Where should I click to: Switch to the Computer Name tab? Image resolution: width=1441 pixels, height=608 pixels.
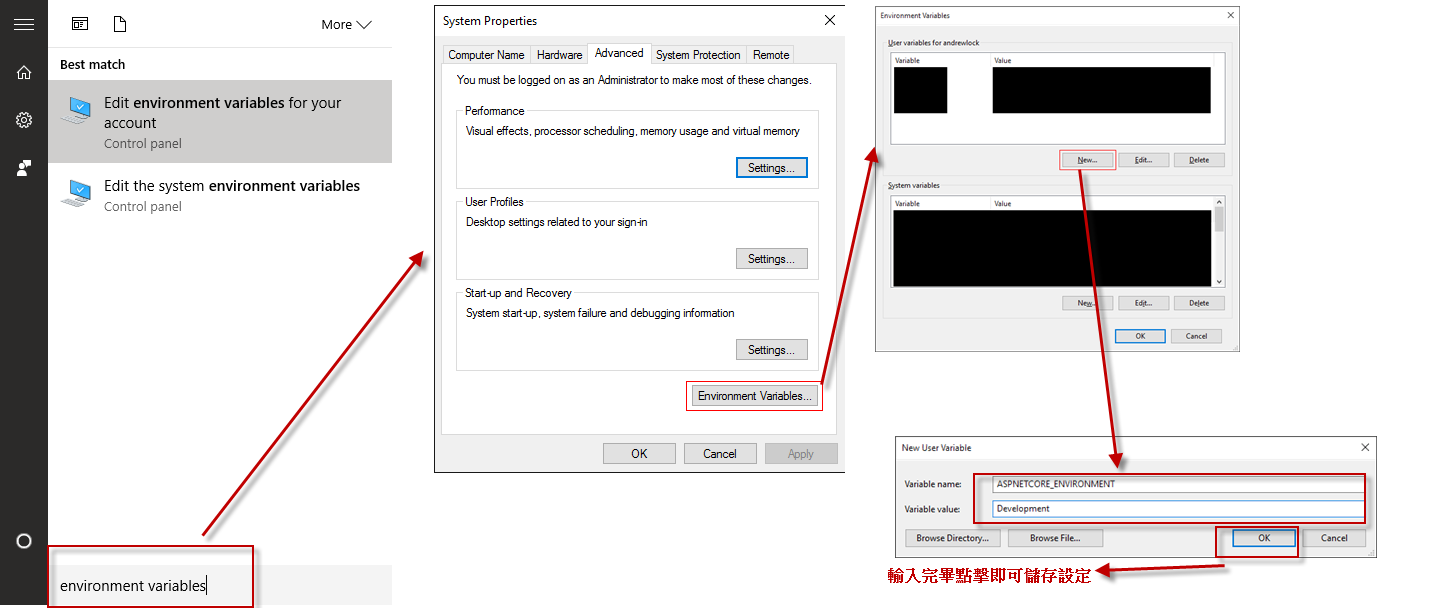486,55
